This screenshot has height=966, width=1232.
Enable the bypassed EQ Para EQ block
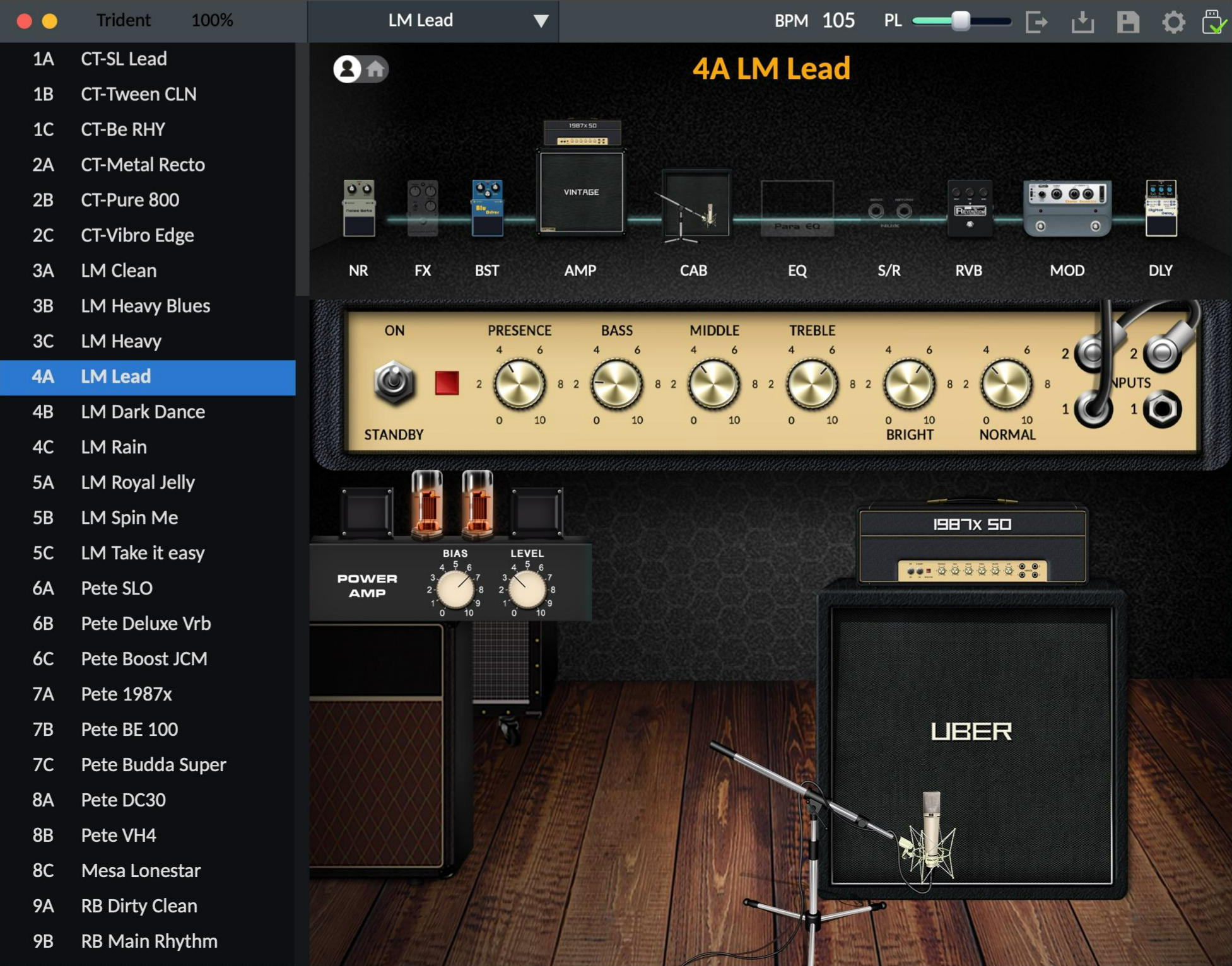coord(797,208)
